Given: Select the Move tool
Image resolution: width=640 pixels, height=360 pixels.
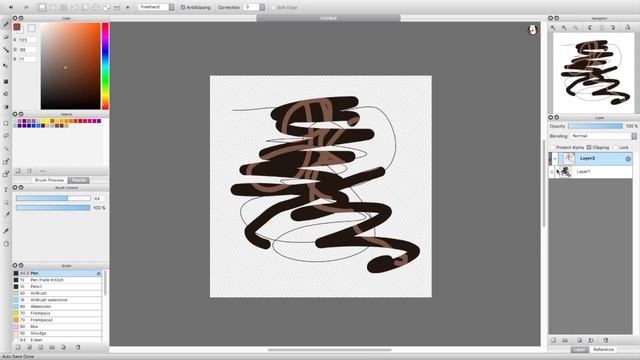Looking at the screenshot, I should (x=6, y=65).
